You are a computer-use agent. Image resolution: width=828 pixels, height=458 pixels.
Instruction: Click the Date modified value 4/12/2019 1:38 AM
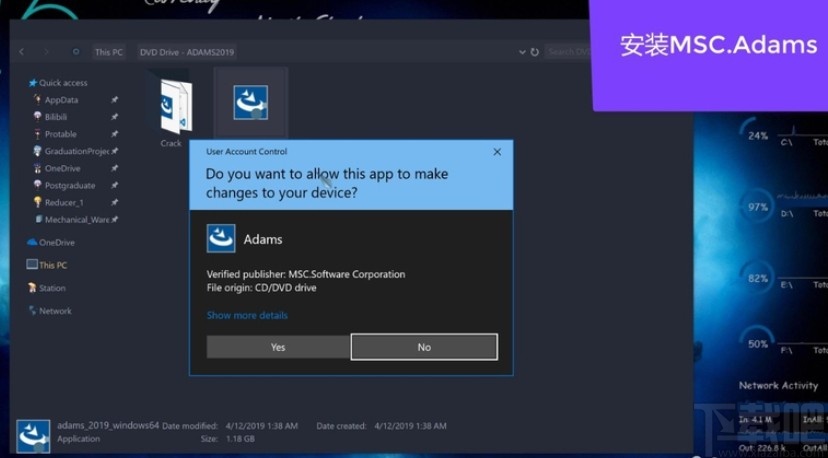pyautogui.click(x=261, y=426)
